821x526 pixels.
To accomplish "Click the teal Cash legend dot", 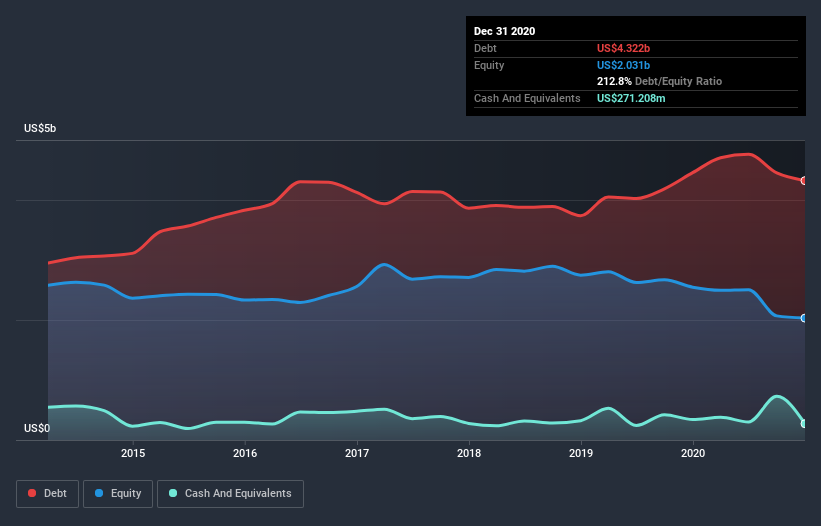I will (173, 493).
